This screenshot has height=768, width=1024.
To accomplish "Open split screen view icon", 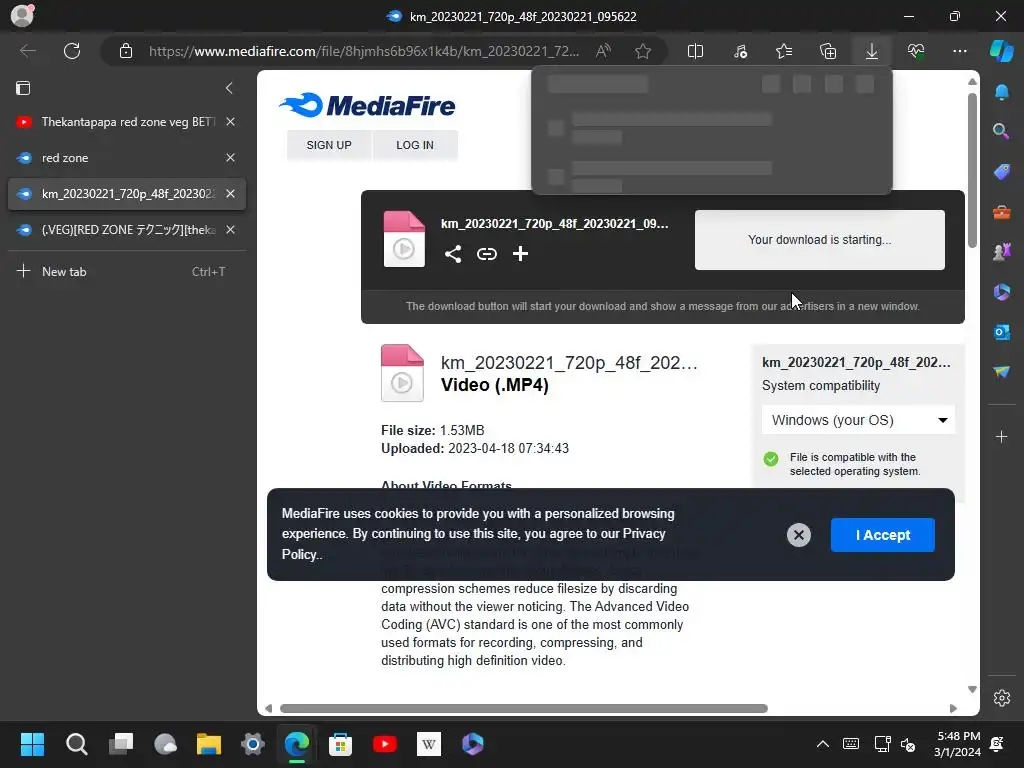I will tap(696, 51).
